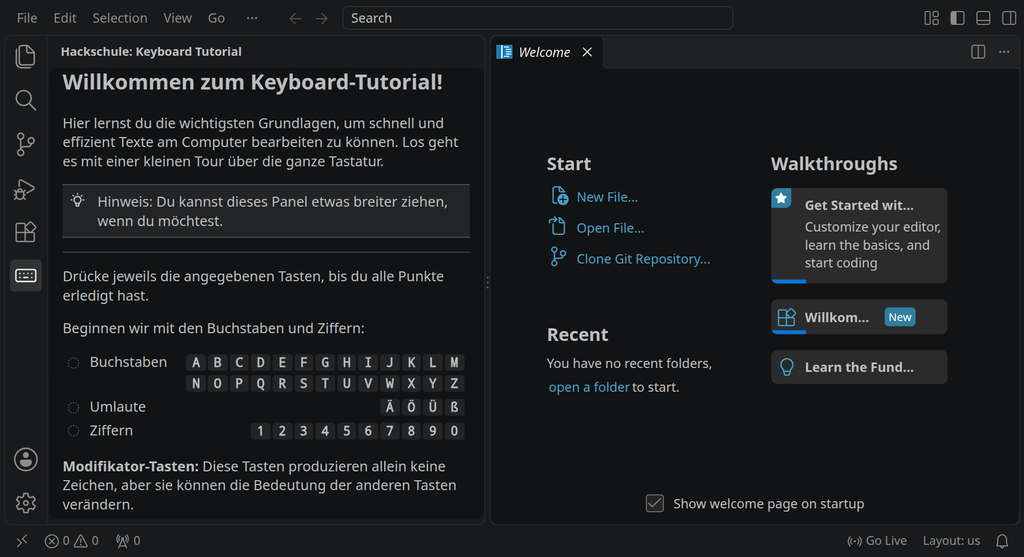1024x557 pixels.
Task: Click the Z key cap in Buchstaben row
Action: [x=455, y=383]
